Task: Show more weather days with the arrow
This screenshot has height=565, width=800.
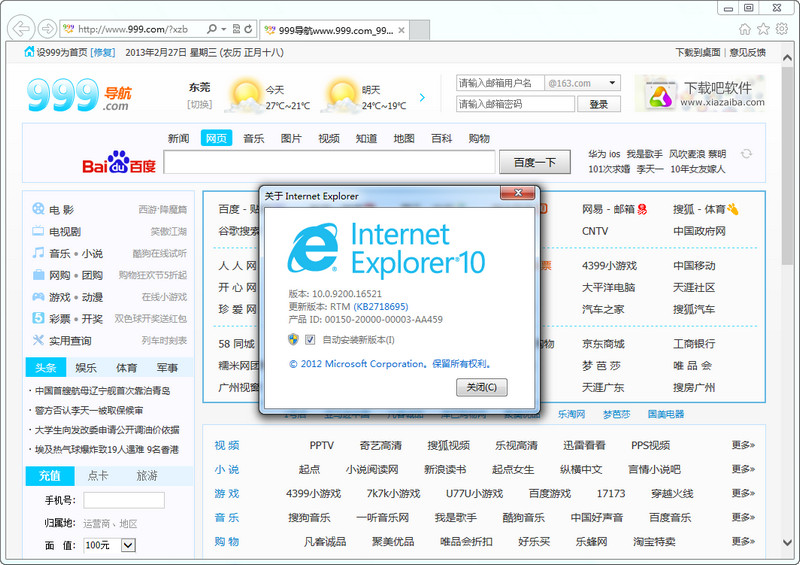Action: pyautogui.click(x=422, y=97)
